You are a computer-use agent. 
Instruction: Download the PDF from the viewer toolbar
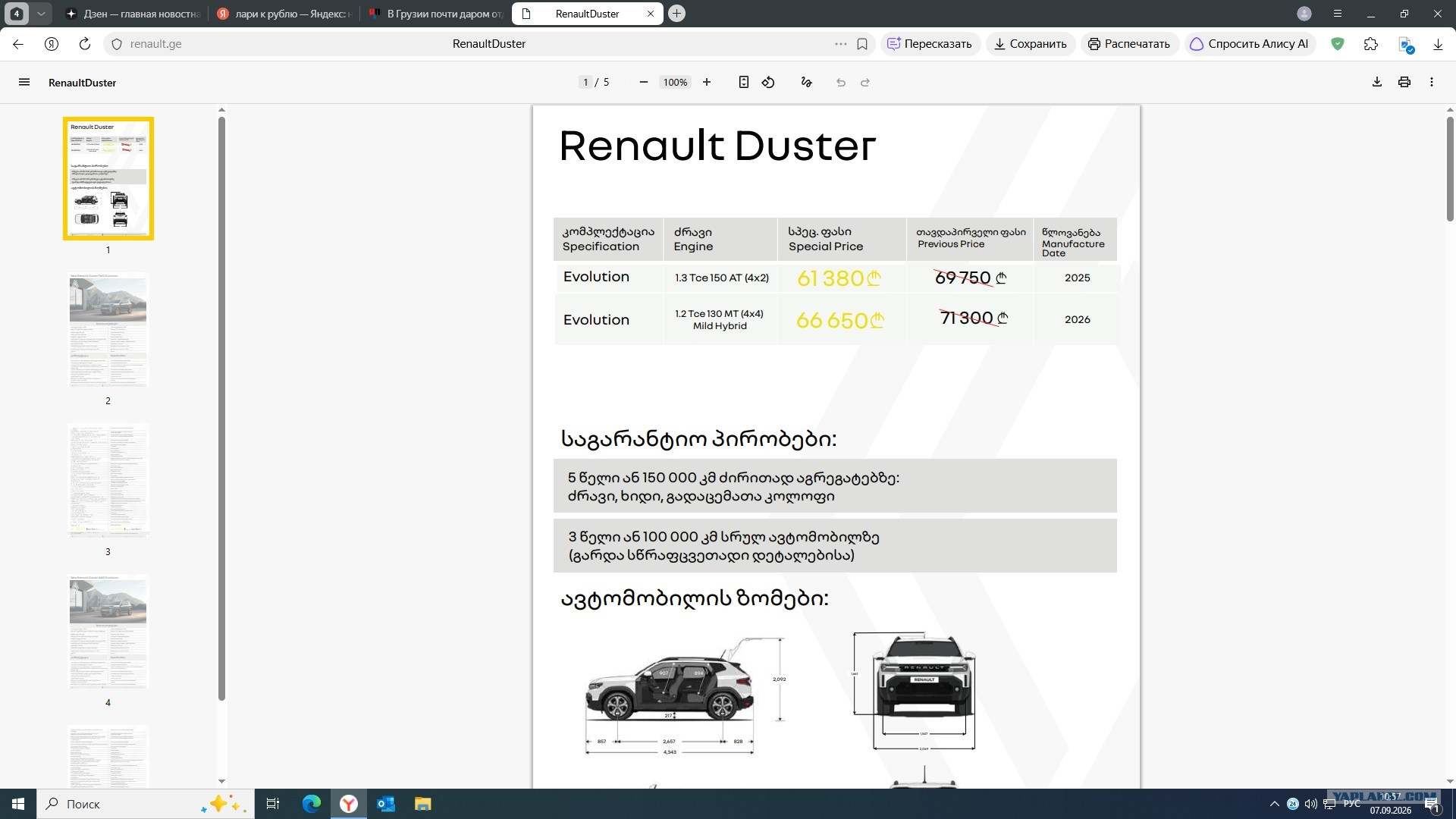pos(1377,82)
